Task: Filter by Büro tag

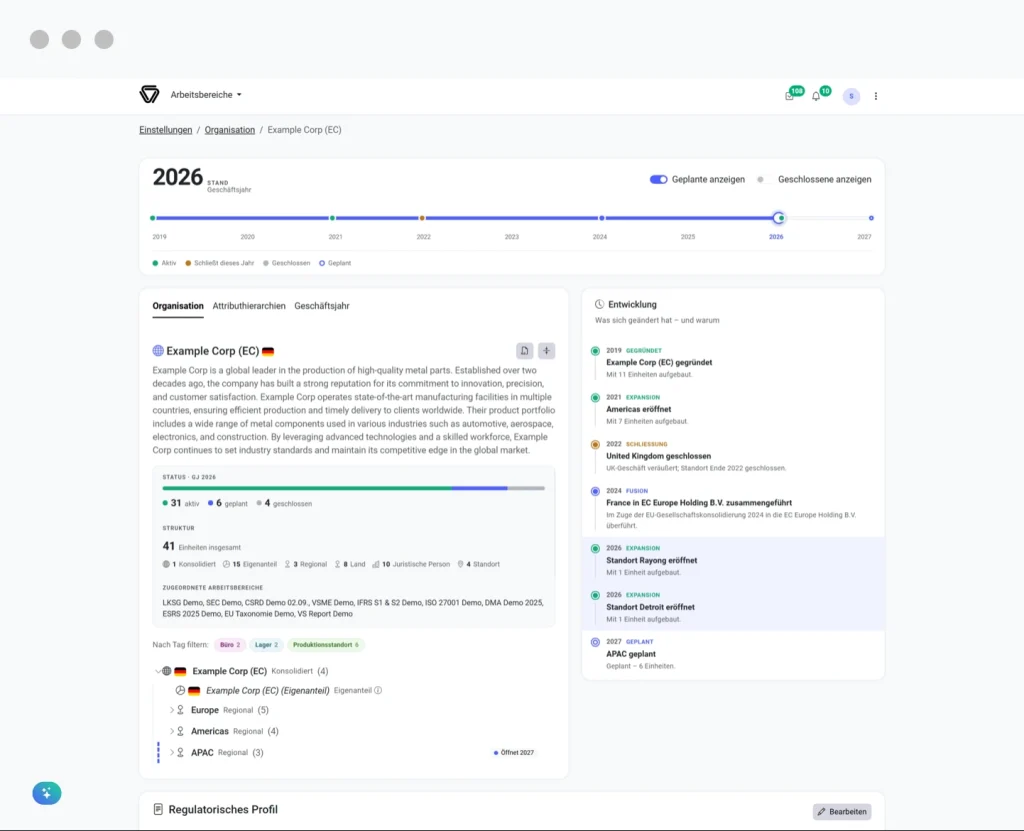Action: coord(230,645)
